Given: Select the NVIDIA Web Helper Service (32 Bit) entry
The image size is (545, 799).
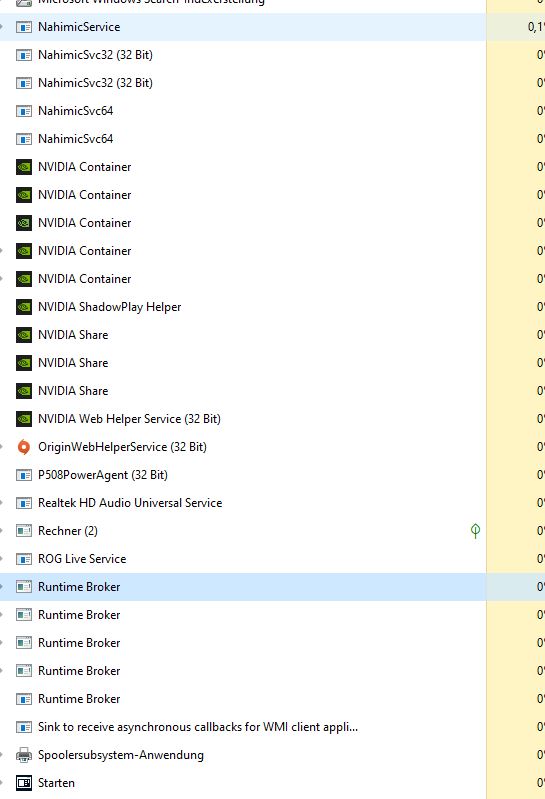Looking at the screenshot, I should click(x=129, y=419).
